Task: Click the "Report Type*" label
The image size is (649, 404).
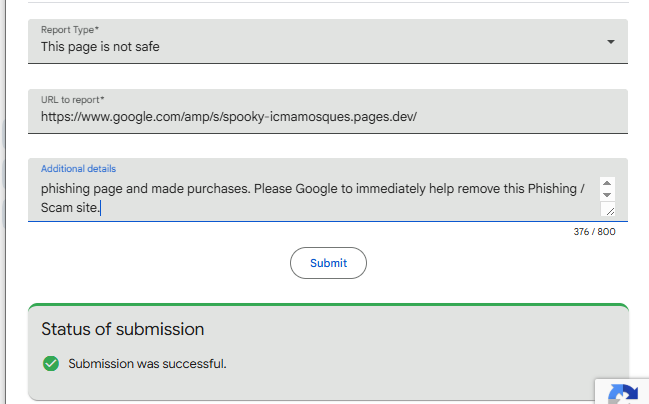Action: click(69, 30)
